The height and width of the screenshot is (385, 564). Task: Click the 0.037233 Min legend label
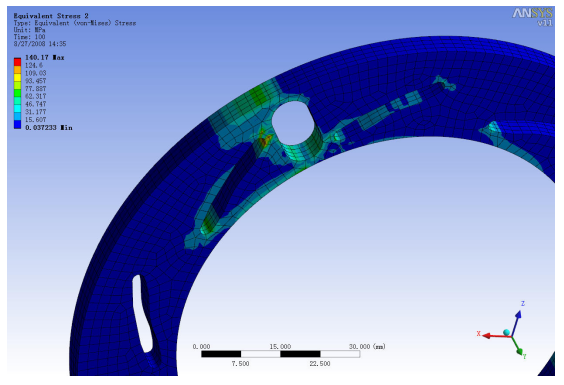pyautogui.click(x=49, y=128)
